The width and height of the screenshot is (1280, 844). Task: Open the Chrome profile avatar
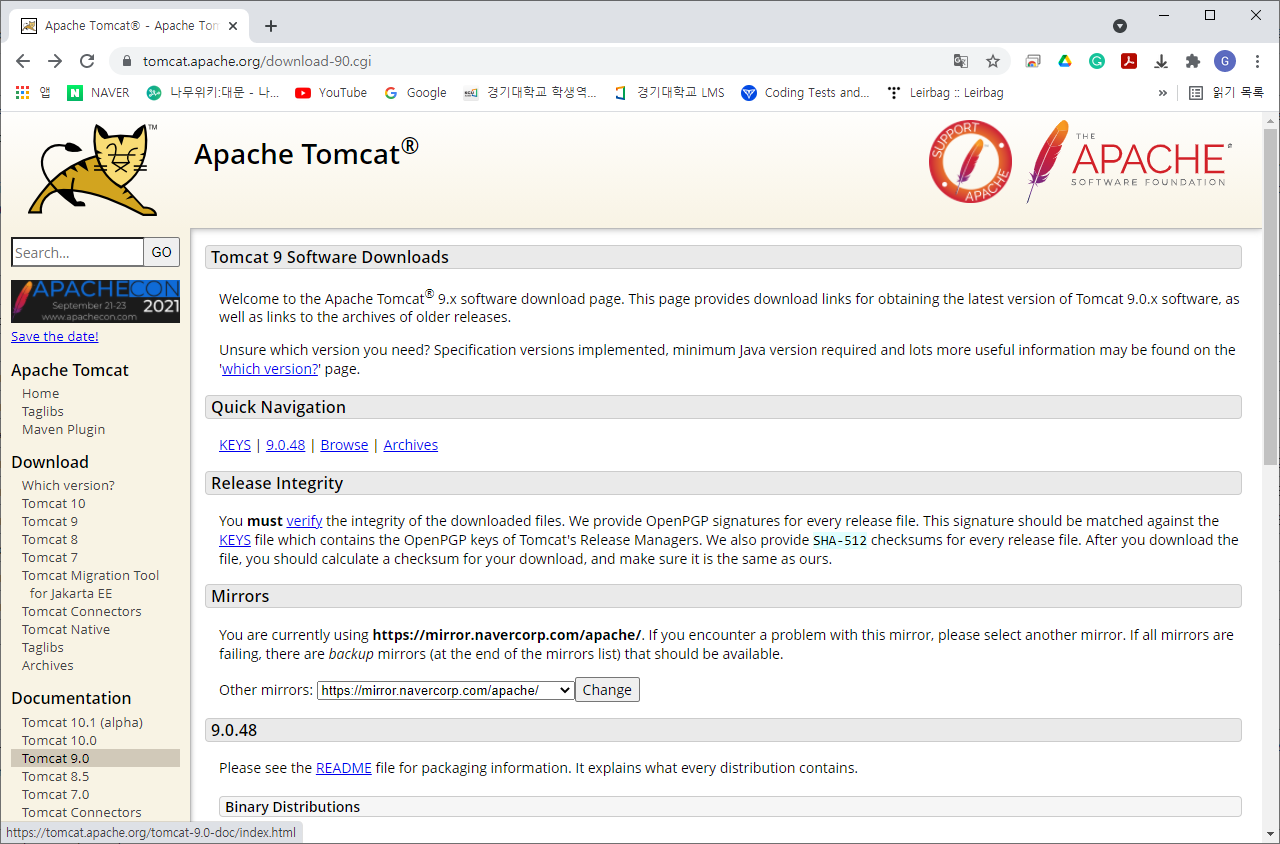point(1225,61)
